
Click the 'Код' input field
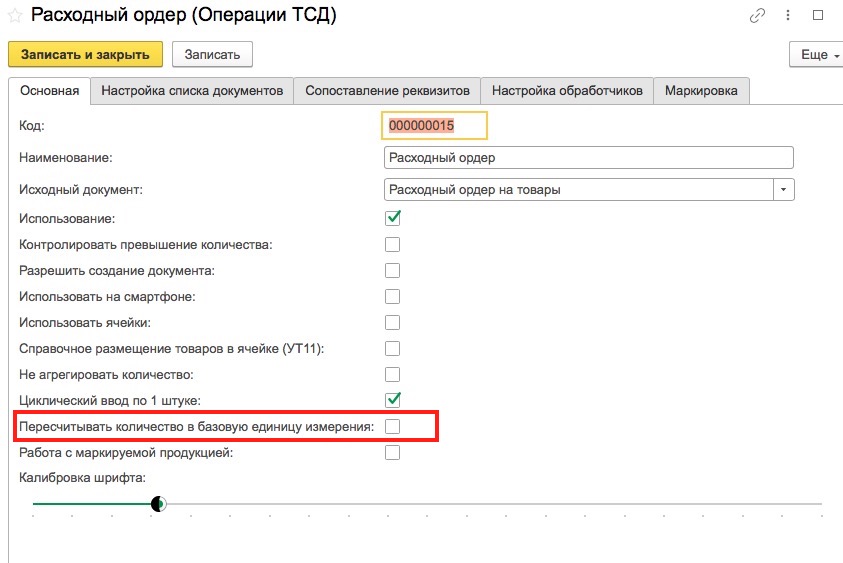pos(434,125)
